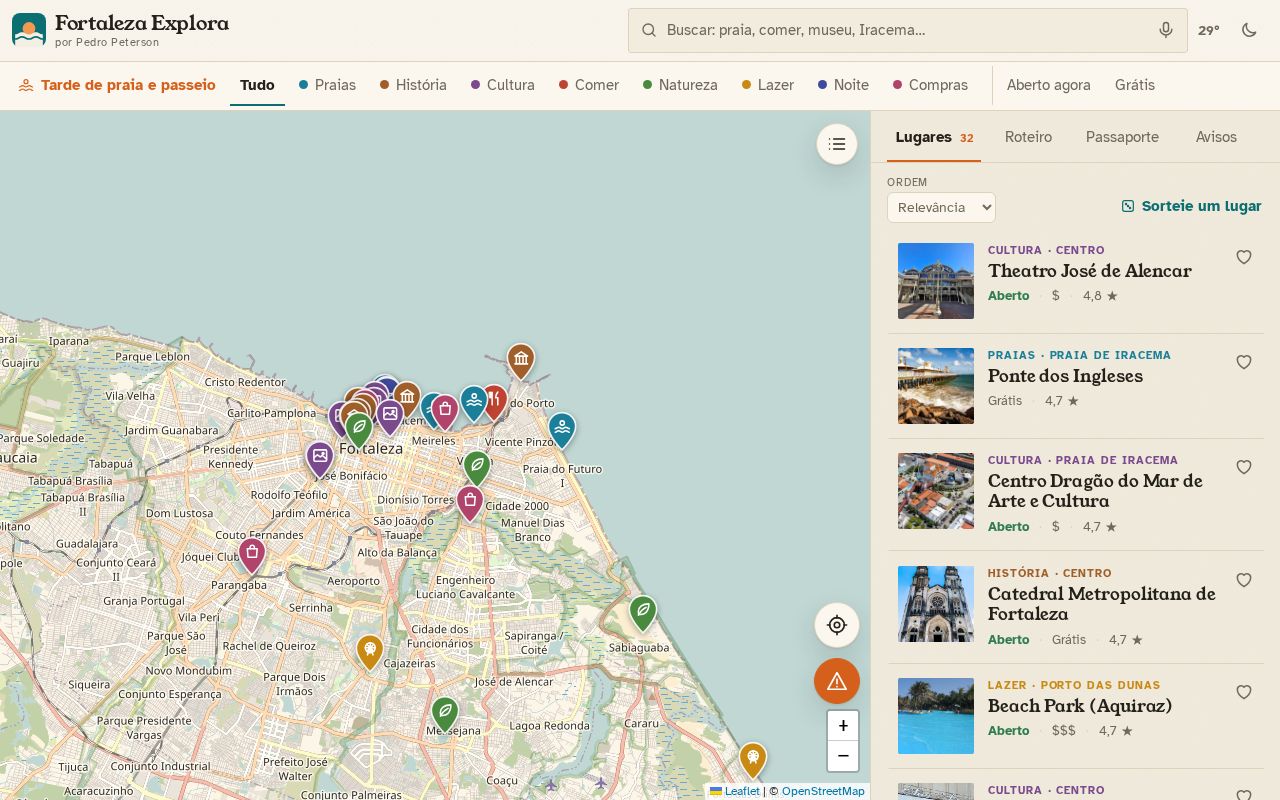Open Ponte dos Ingleses thumbnail
1280x800 pixels.
pos(936,386)
